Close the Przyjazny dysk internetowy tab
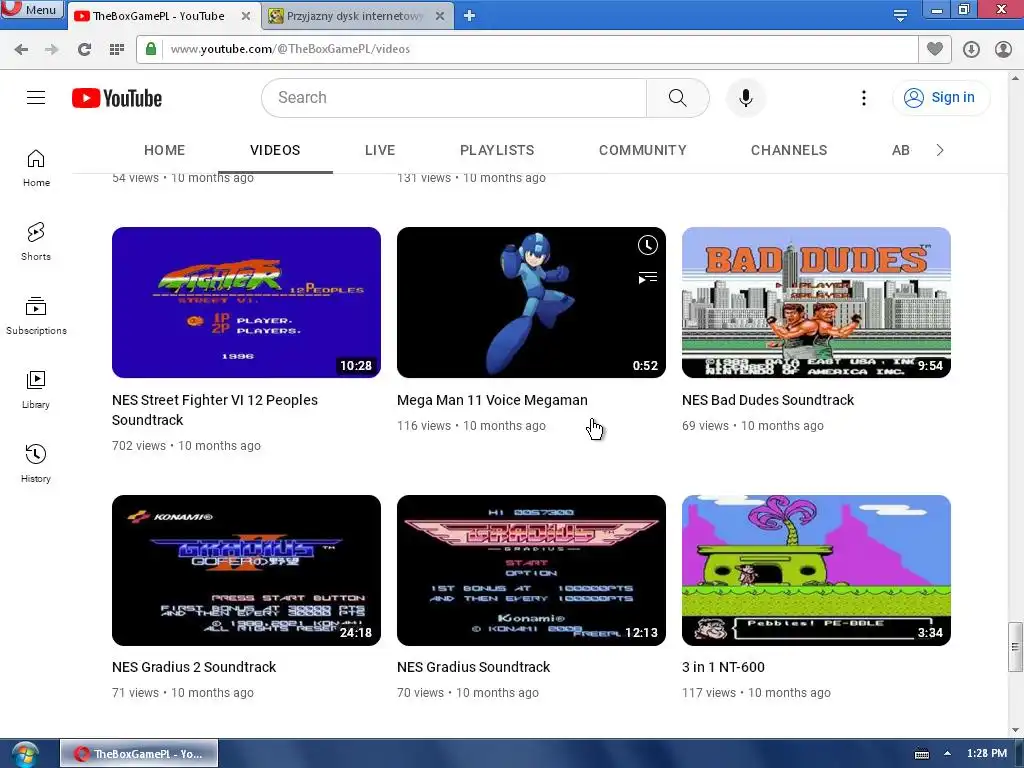1024x768 pixels. [440, 16]
